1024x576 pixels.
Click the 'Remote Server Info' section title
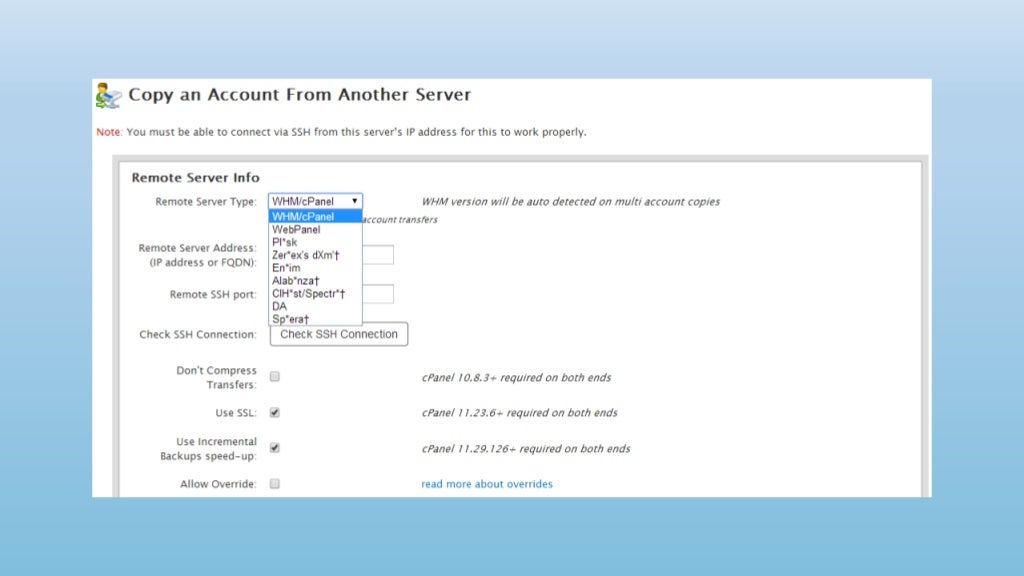195,178
